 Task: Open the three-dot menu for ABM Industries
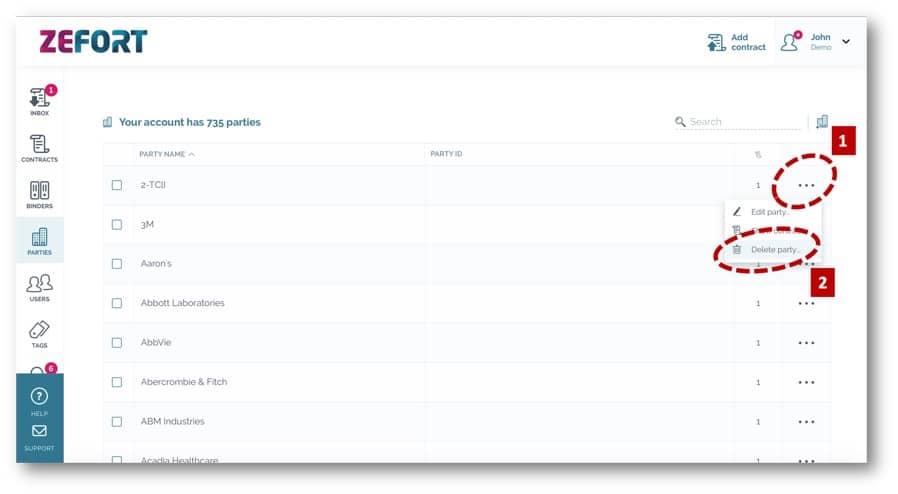[x=806, y=422]
